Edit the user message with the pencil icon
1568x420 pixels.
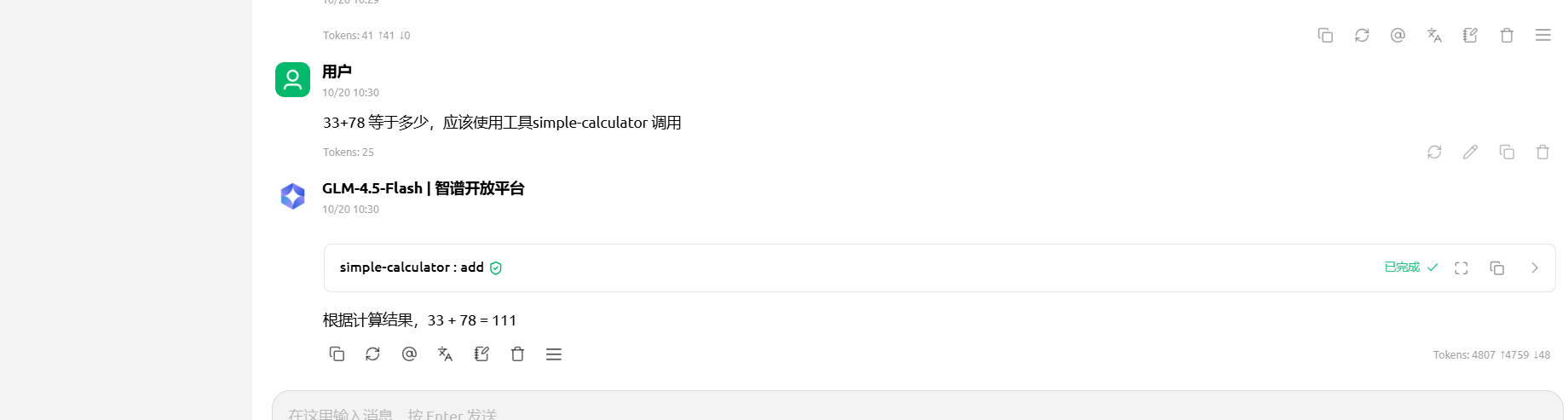pyautogui.click(x=1470, y=152)
